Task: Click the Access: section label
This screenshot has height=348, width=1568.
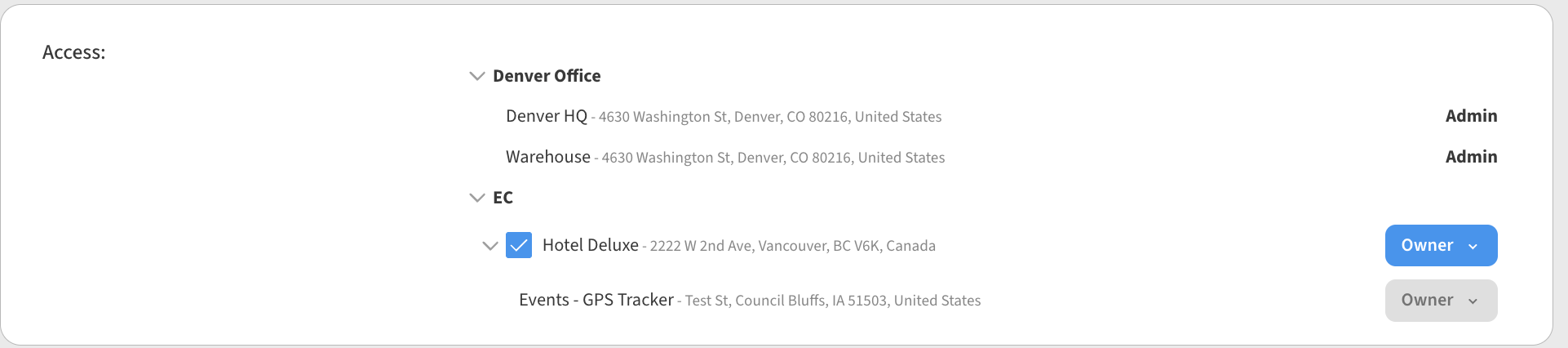Action: click(74, 52)
